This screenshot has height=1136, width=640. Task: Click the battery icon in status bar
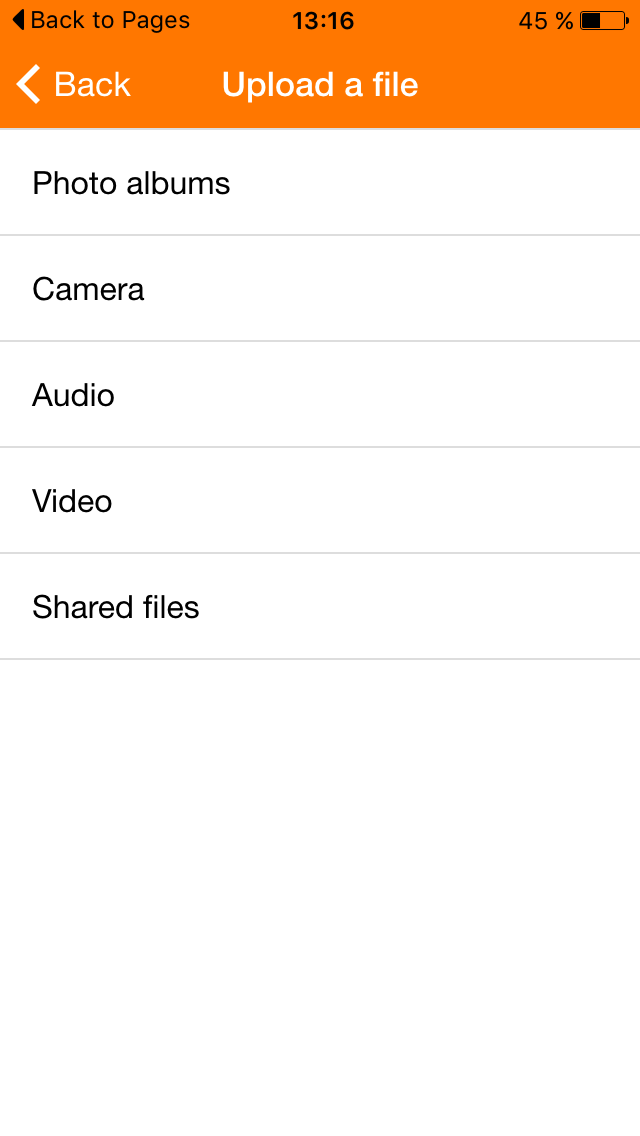601,20
